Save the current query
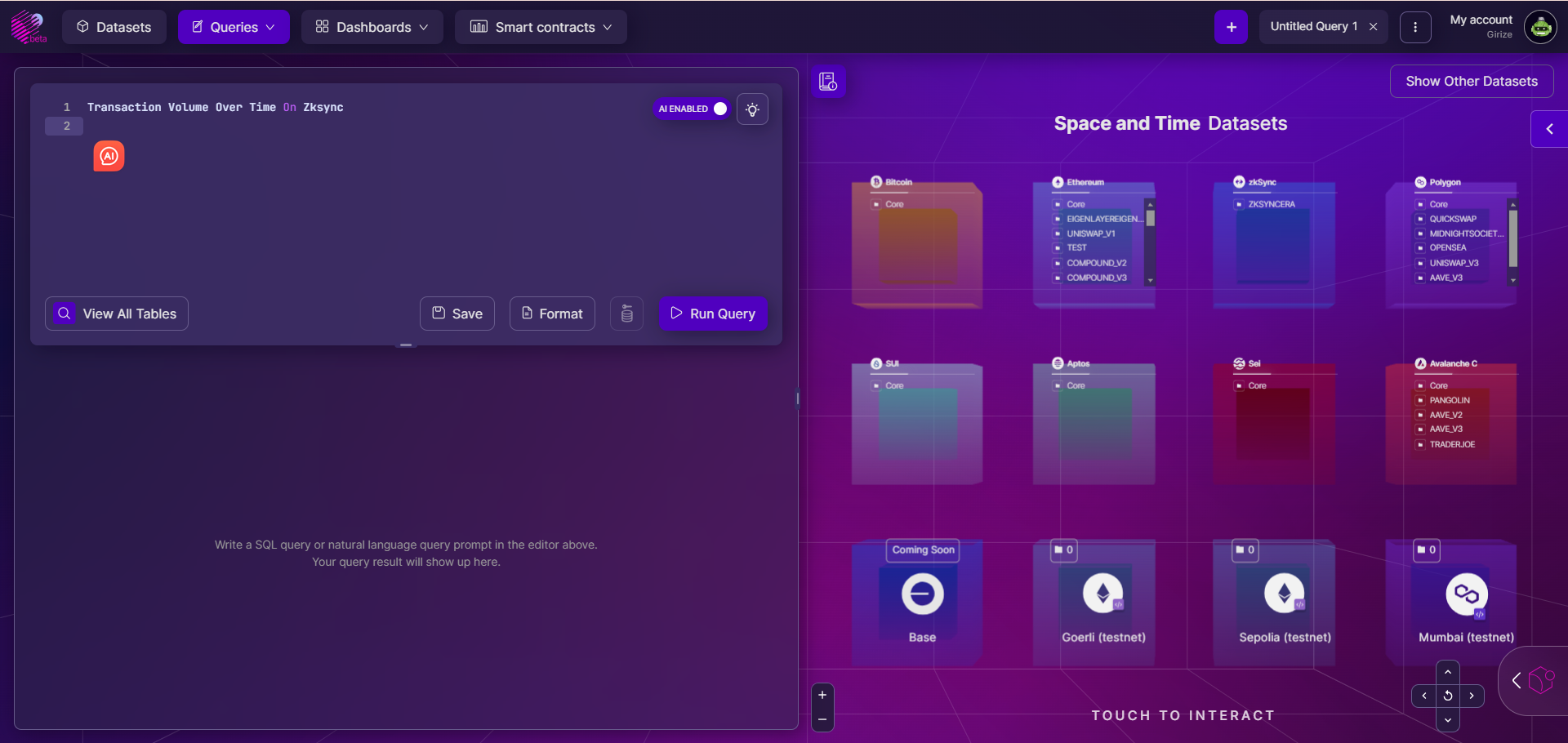Screen dimensions: 1568x743 click(457, 314)
